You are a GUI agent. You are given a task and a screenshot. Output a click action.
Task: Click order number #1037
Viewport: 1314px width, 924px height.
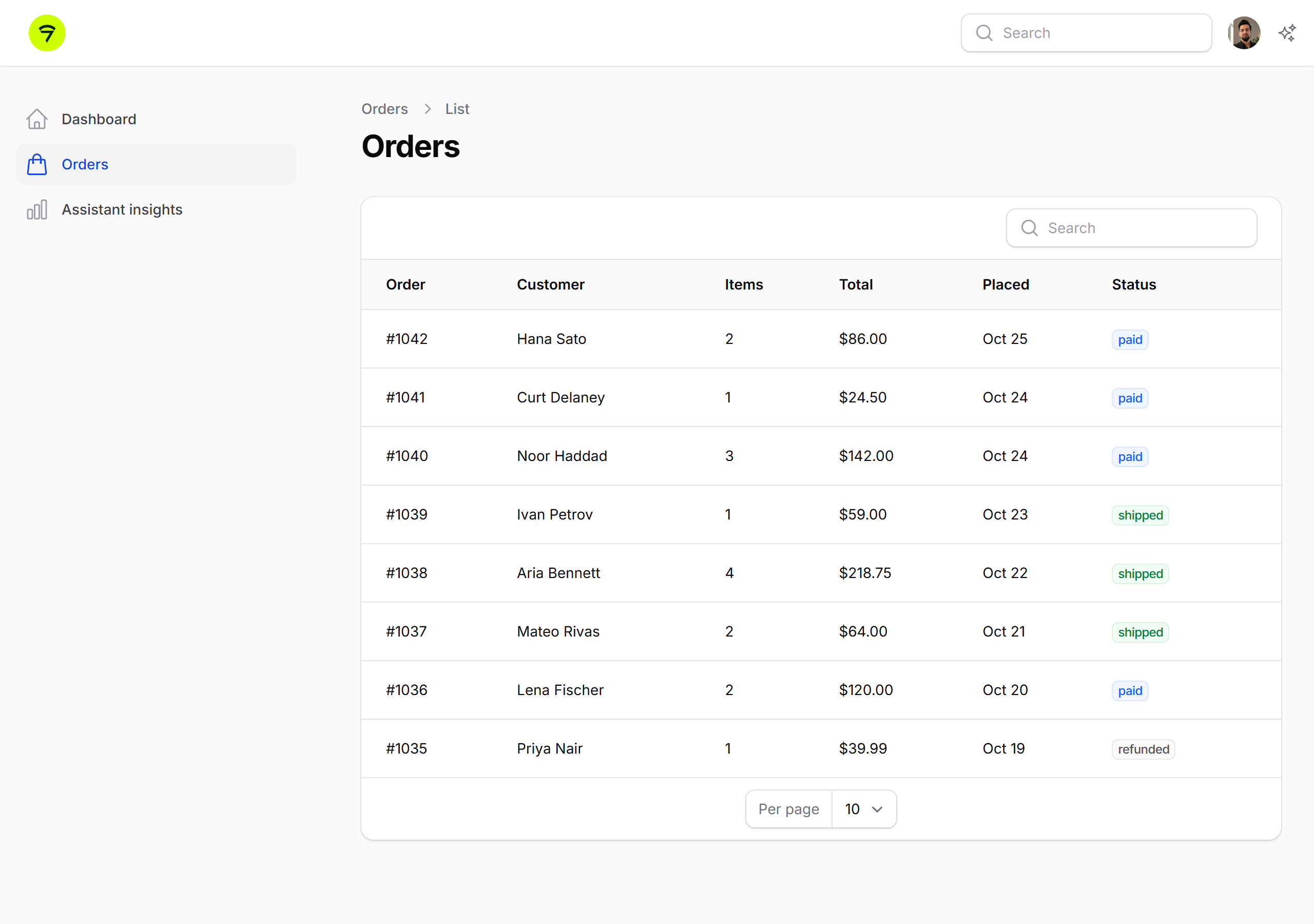click(x=407, y=631)
